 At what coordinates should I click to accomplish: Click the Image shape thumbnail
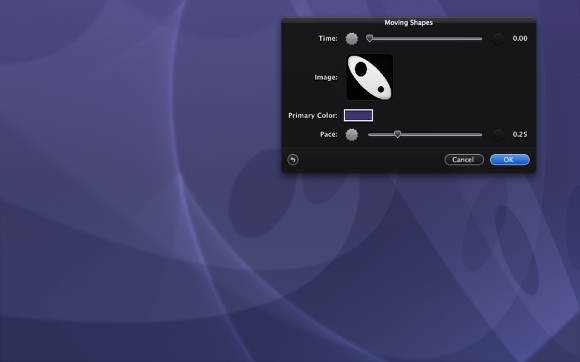(x=370, y=77)
